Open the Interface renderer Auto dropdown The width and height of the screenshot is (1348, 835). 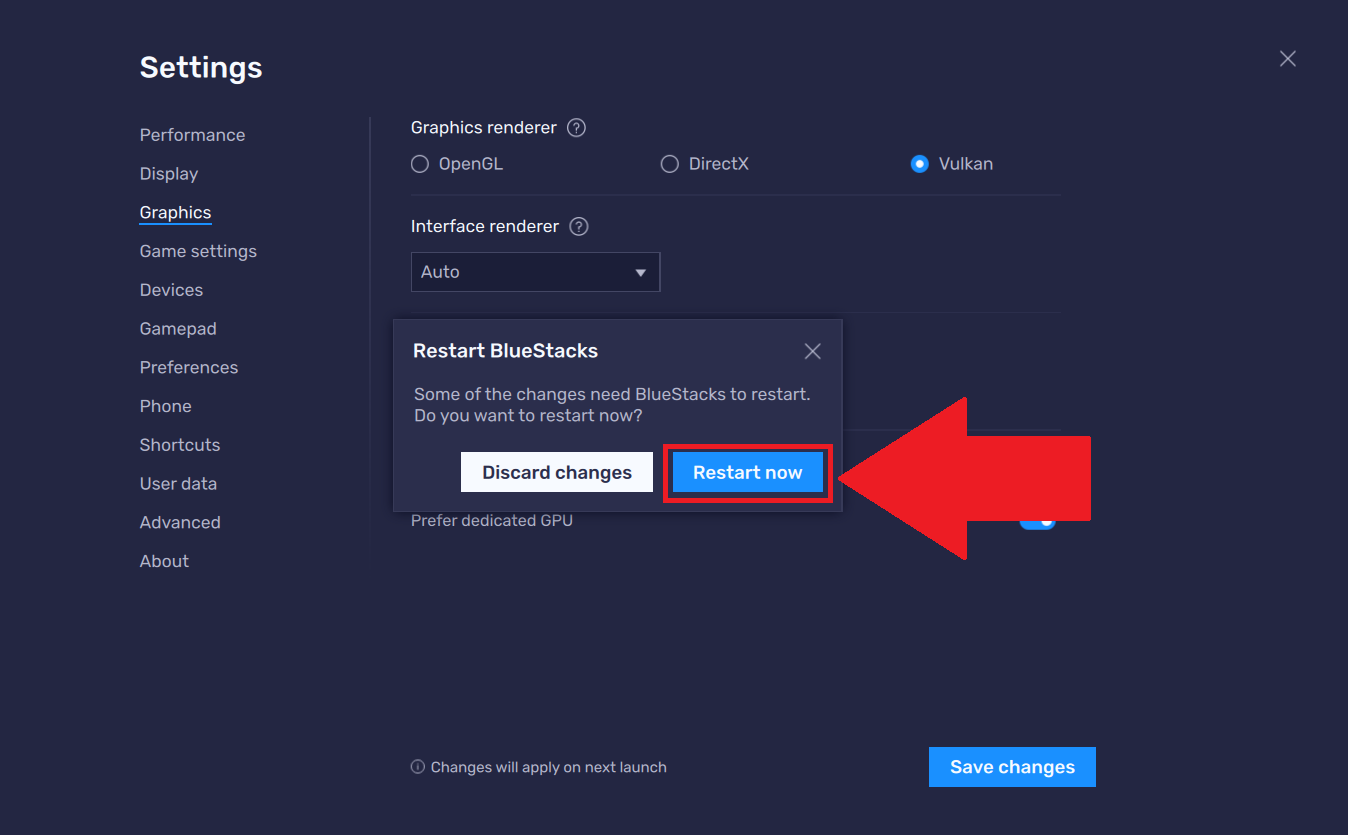point(535,272)
